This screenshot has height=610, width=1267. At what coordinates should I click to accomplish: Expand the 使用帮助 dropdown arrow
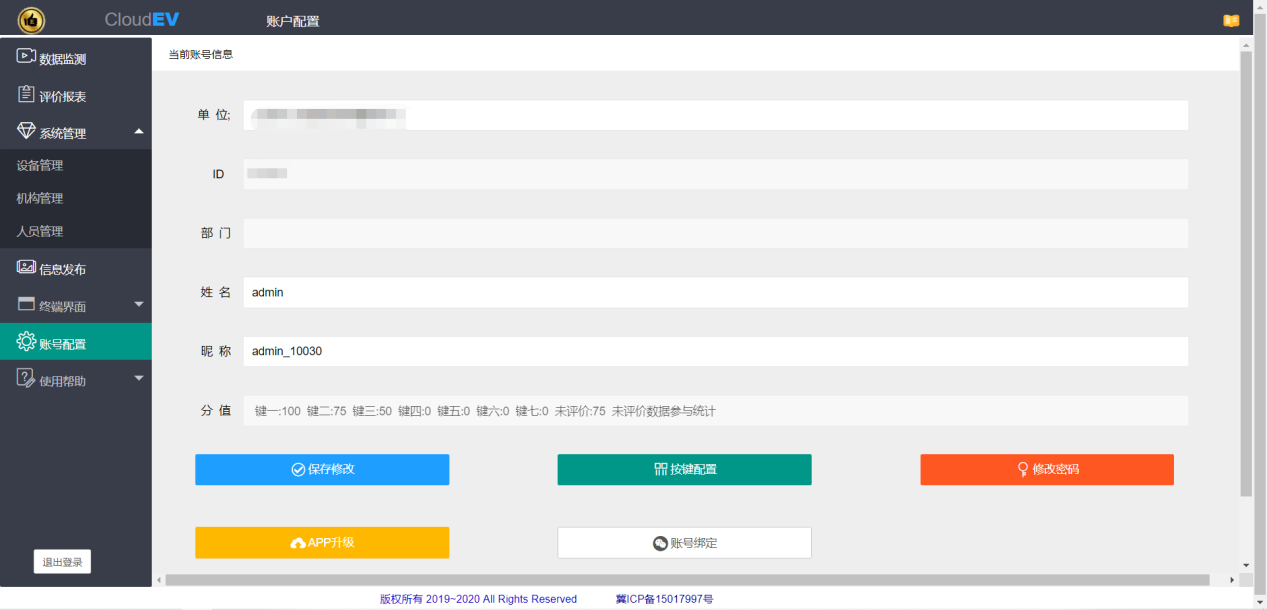[140, 378]
